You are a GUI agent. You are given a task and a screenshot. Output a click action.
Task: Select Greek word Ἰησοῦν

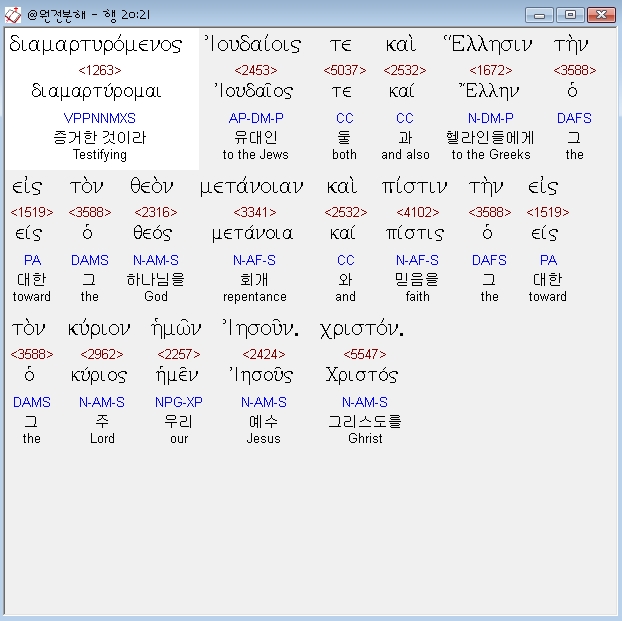point(261,329)
